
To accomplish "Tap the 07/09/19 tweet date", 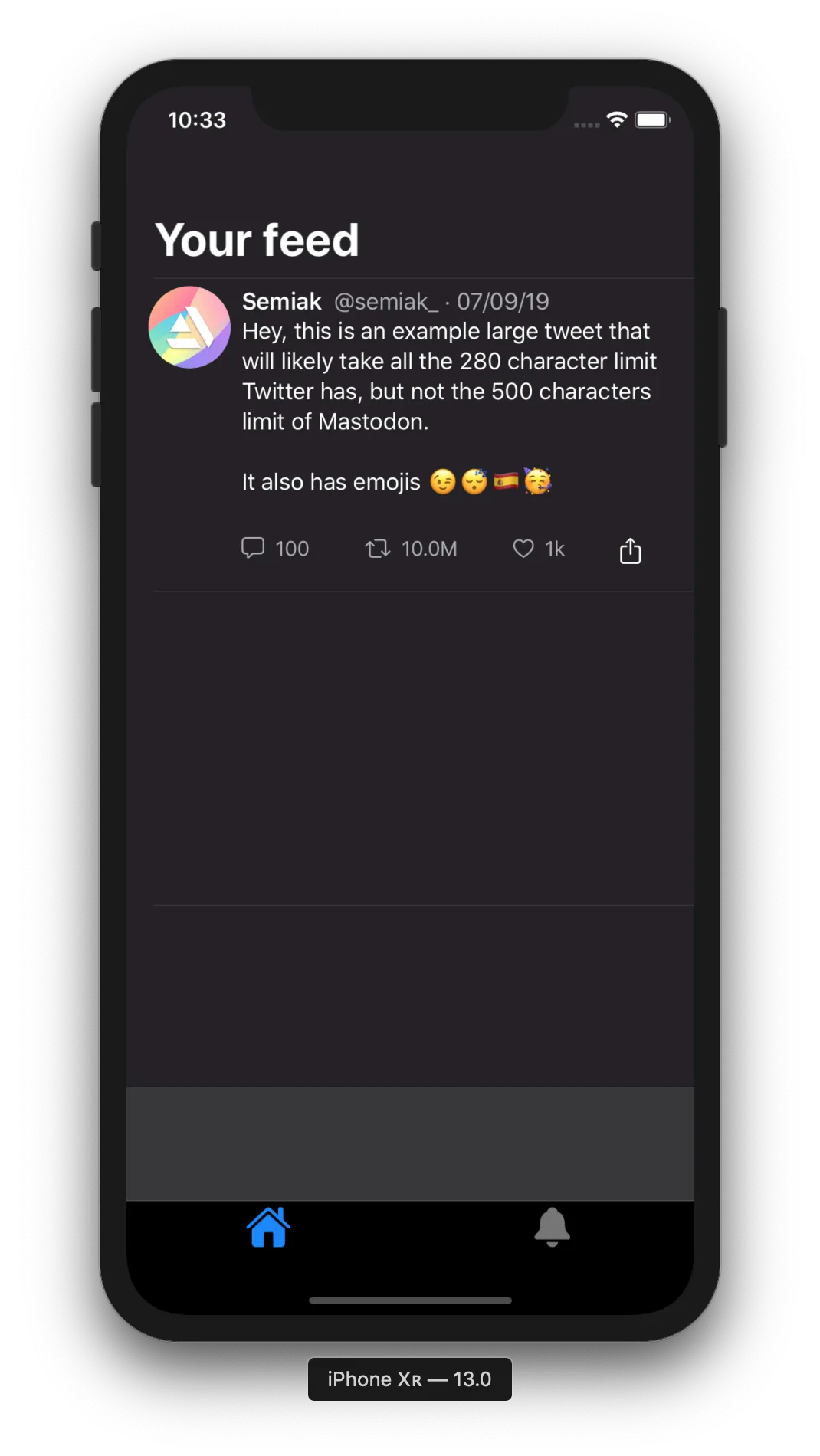I will point(503,301).
